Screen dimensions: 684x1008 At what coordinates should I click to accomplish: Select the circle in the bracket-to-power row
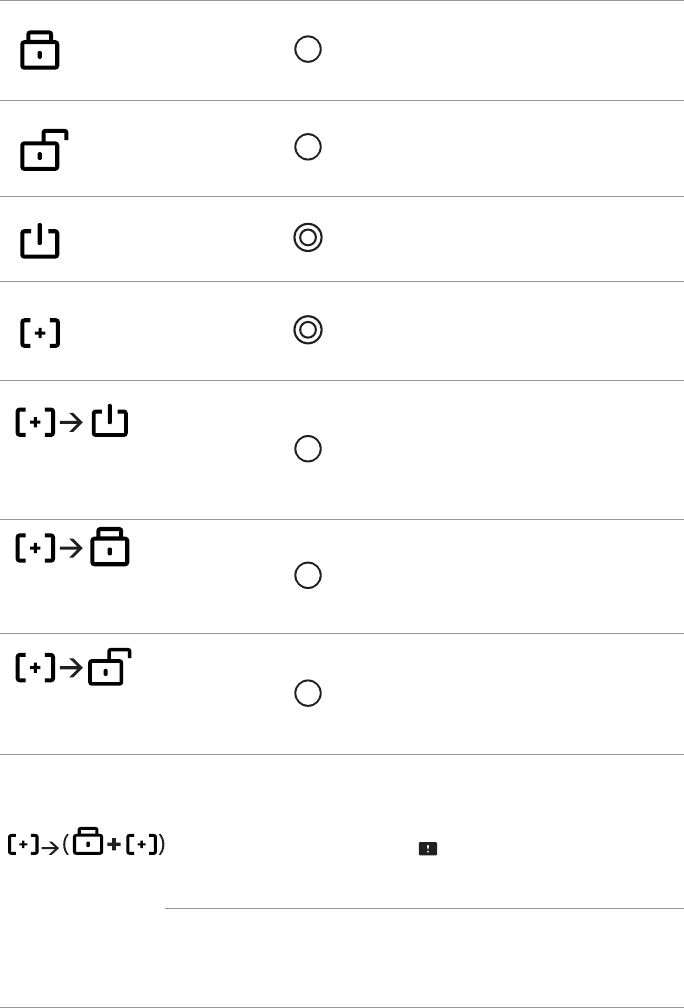tap(308, 450)
